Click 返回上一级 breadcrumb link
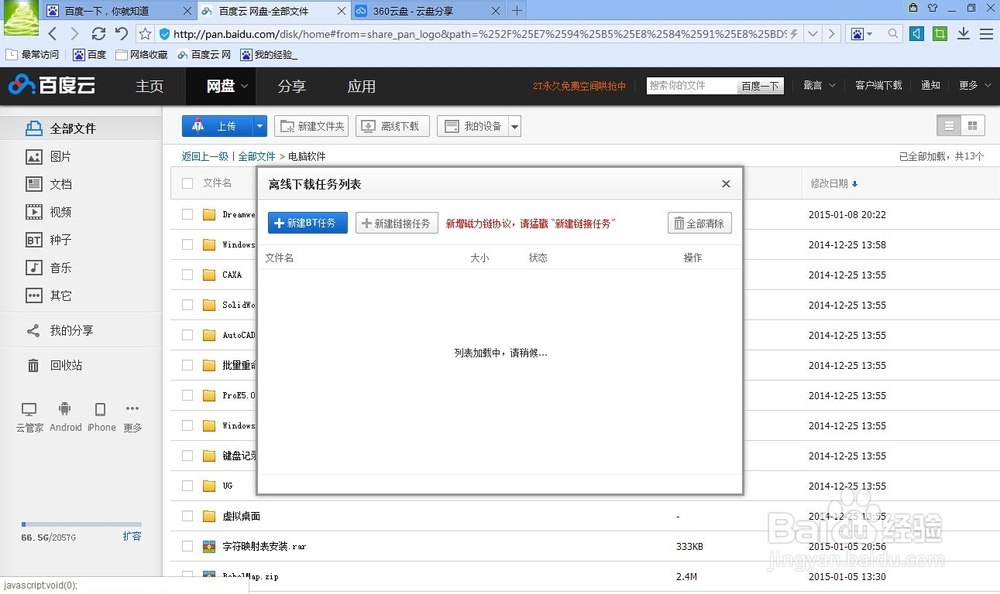Viewport: 1000px width, 594px height. (205, 156)
